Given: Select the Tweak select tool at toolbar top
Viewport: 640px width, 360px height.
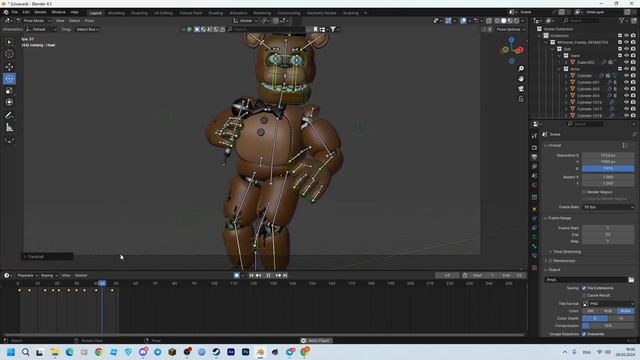Looking at the screenshot, I should click(x=9, y=42).
